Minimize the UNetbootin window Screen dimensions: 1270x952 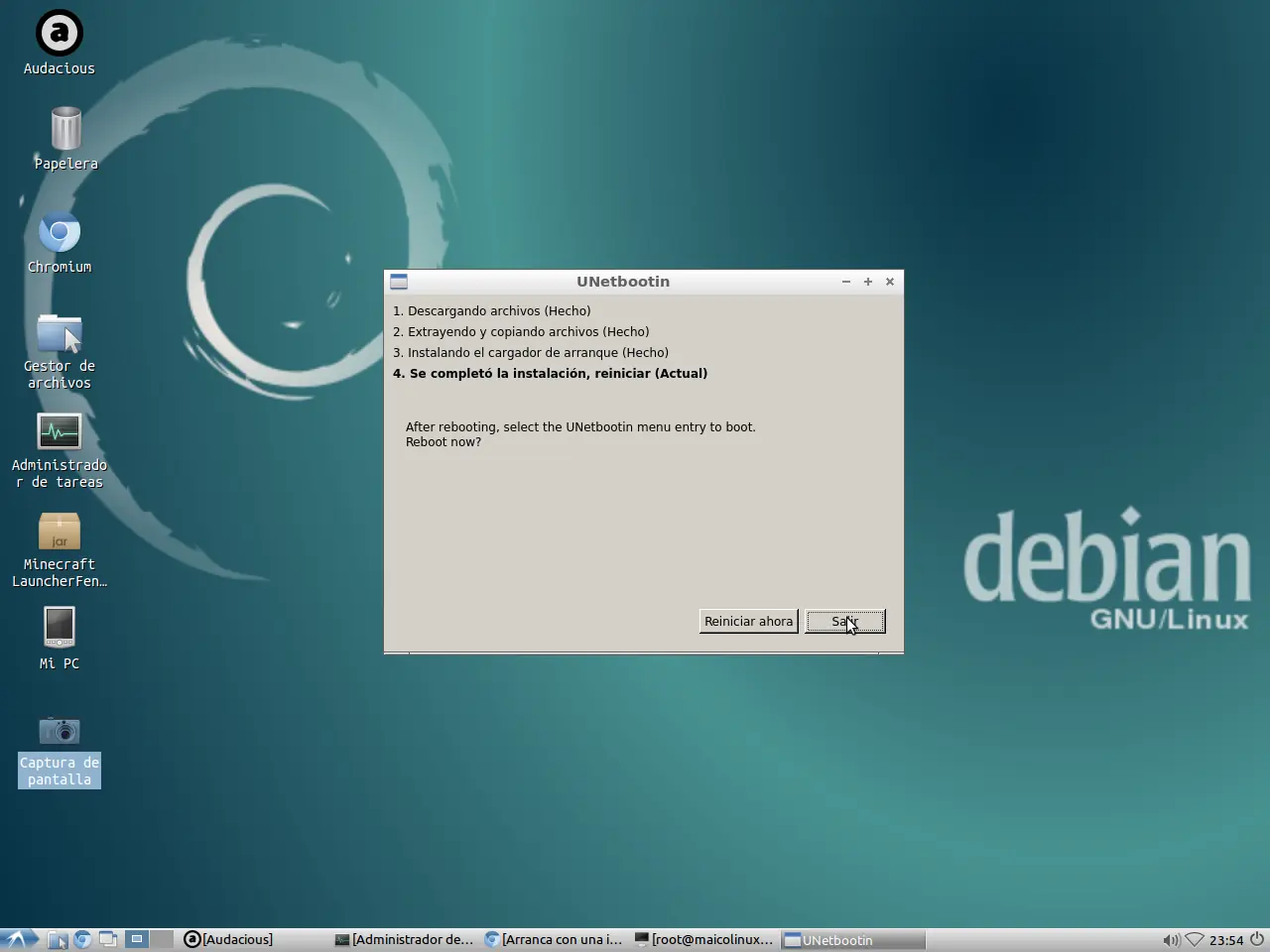846,282
